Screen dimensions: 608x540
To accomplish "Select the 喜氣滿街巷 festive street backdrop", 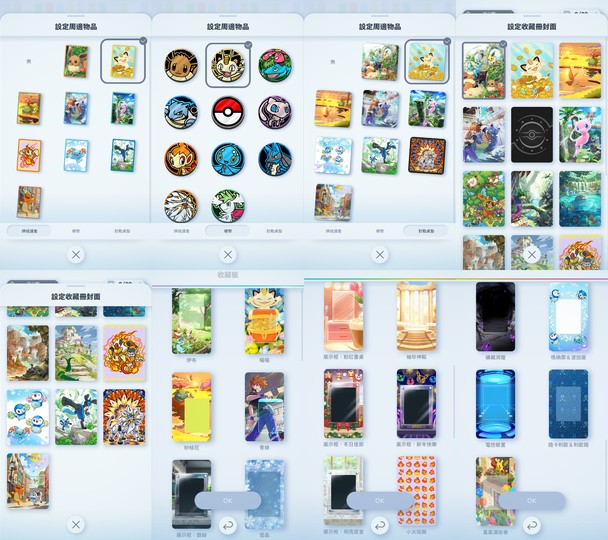I will click(496, 491).
